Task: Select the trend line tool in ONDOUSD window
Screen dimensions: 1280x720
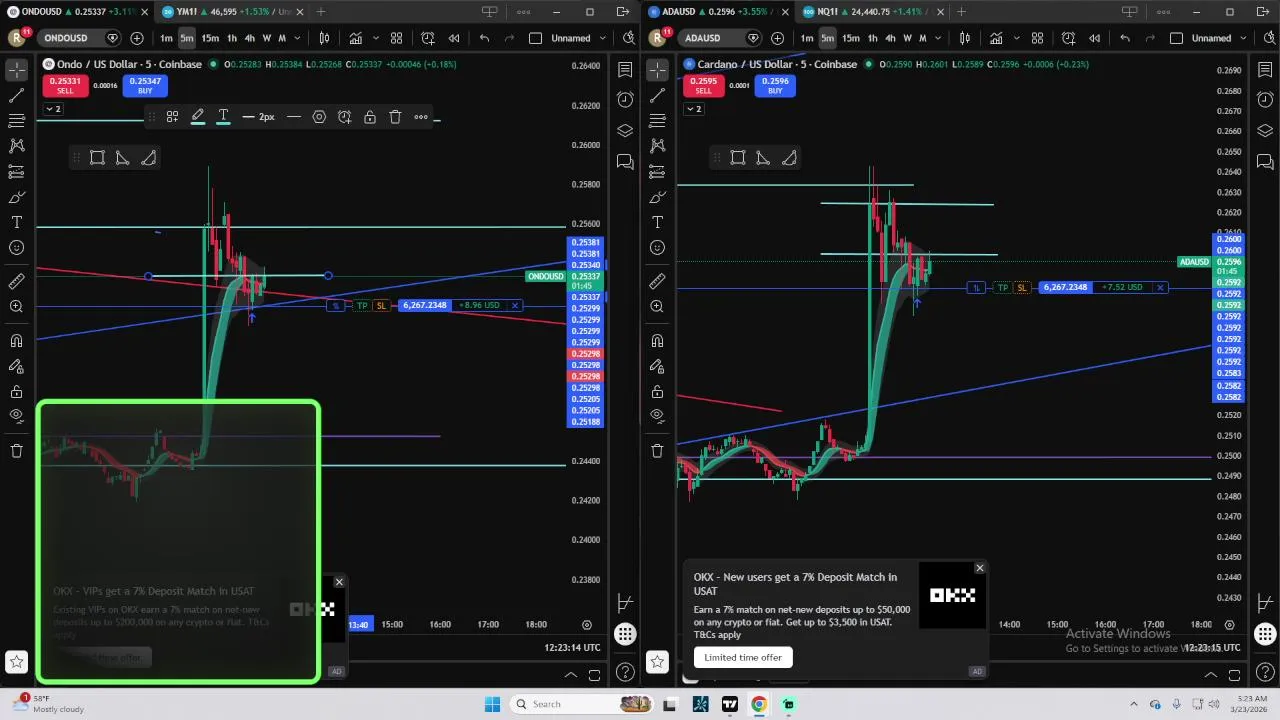Action: pyautogui.click(x=17, y=96)
